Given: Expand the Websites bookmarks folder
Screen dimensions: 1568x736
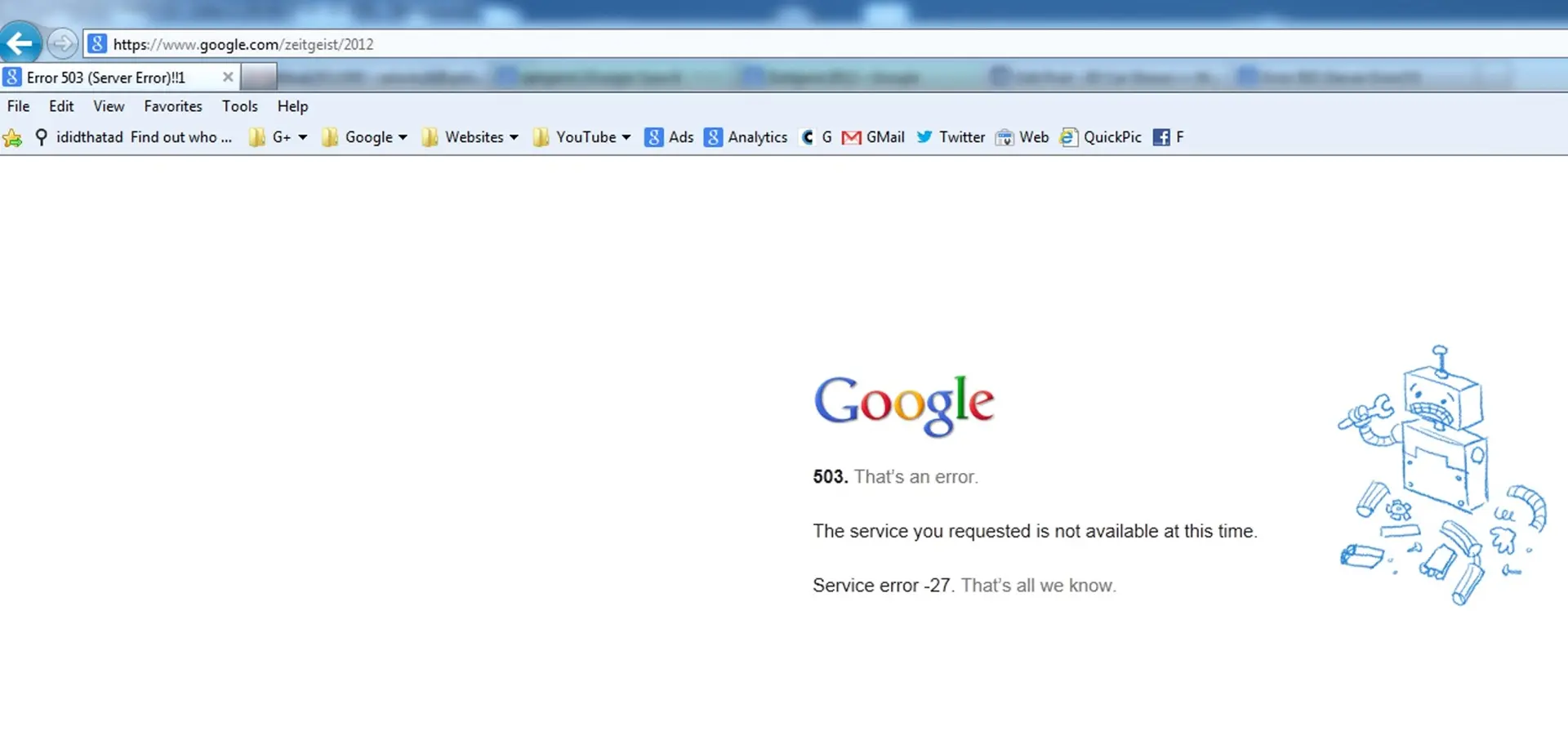Looking at the screenshot, I should point(470,137).
